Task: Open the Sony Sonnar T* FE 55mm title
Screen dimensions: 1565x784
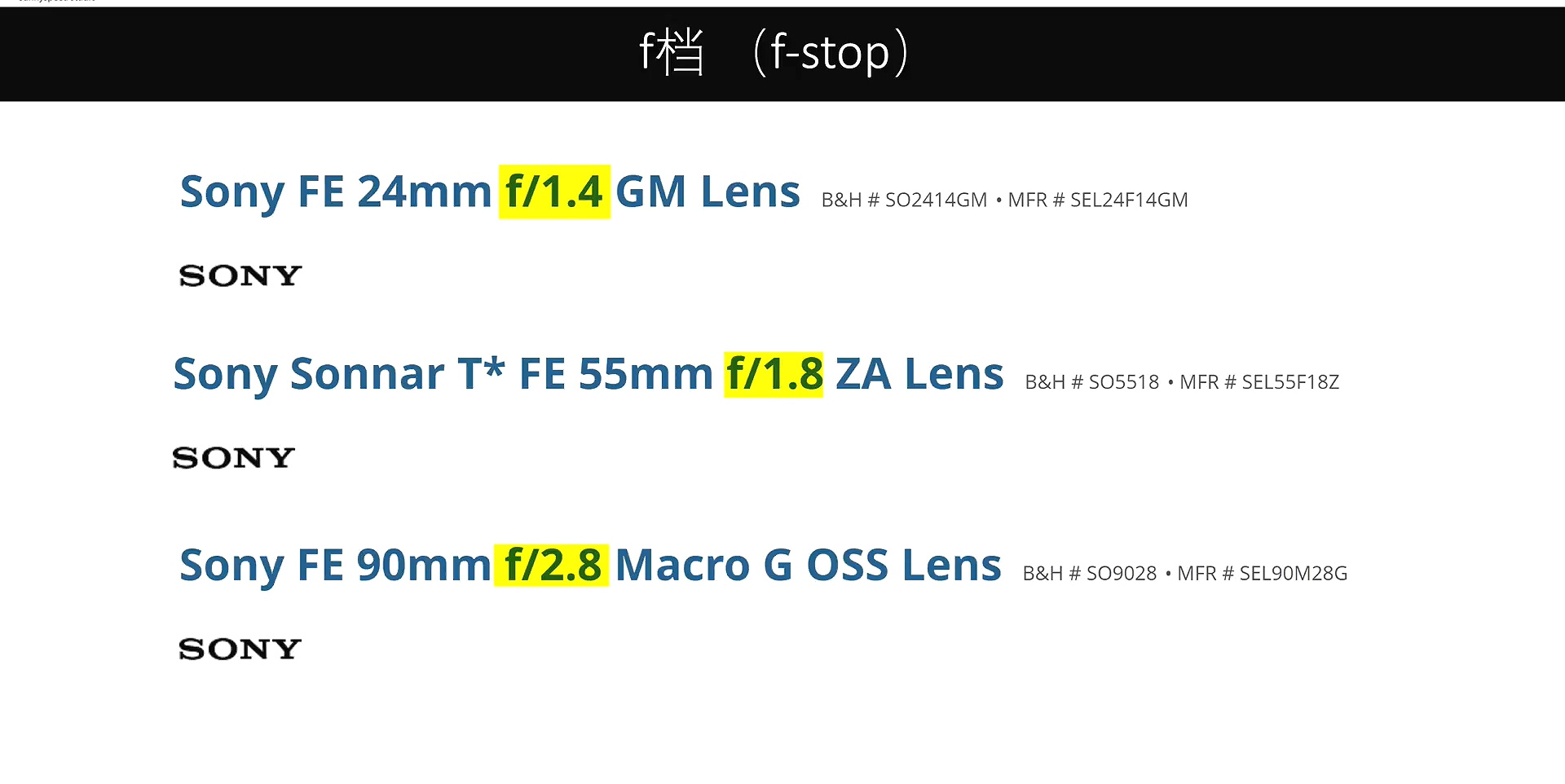Action: pos(443,375)
